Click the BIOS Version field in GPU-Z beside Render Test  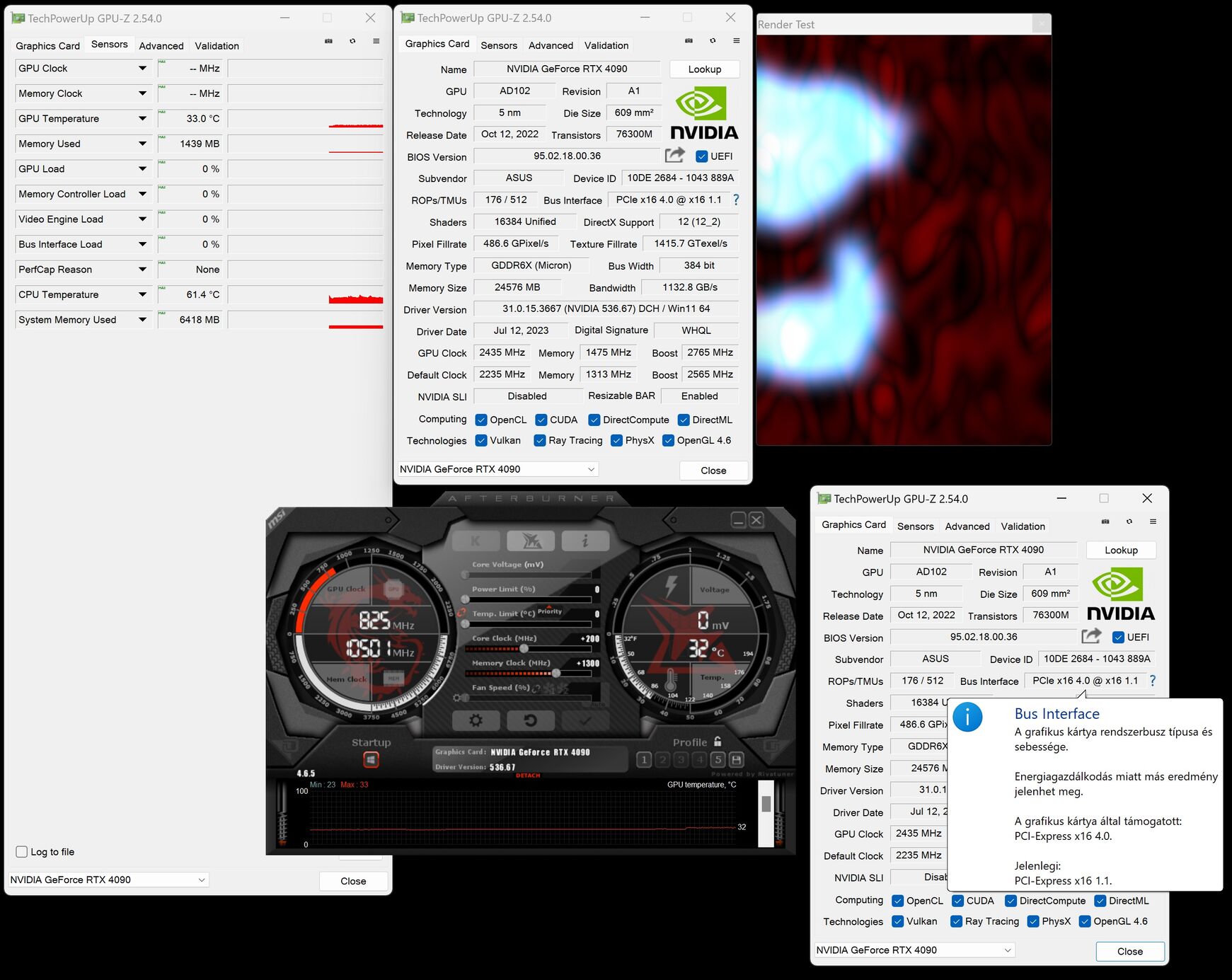click(568, 156)
